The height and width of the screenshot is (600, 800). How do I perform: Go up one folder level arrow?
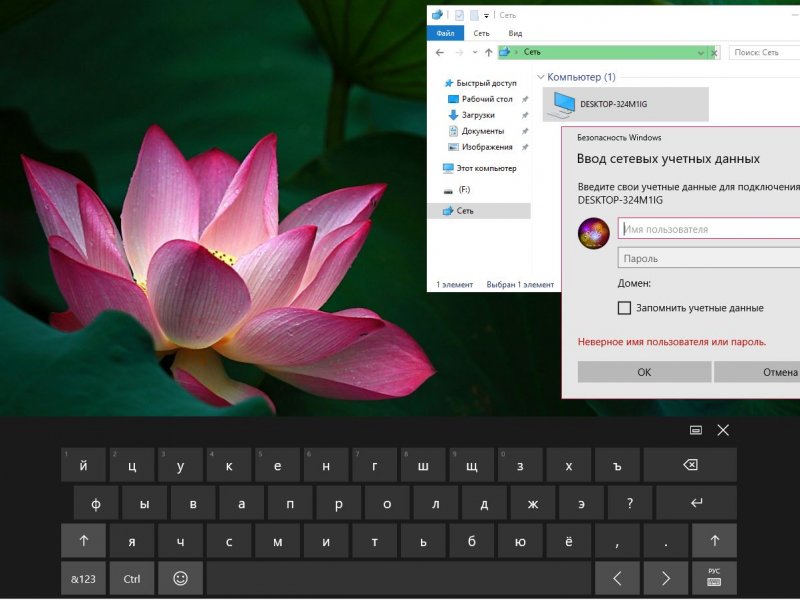point(488,53)
